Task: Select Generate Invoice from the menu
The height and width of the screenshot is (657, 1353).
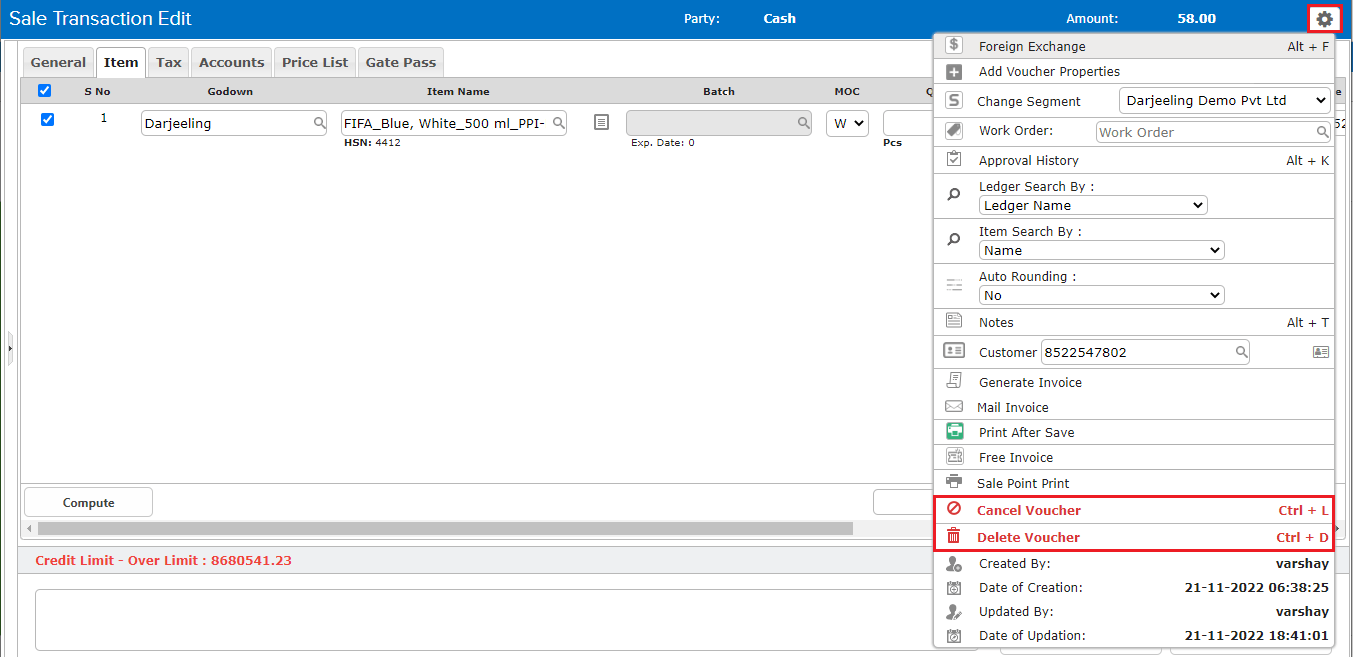Action: (1030, 382)
